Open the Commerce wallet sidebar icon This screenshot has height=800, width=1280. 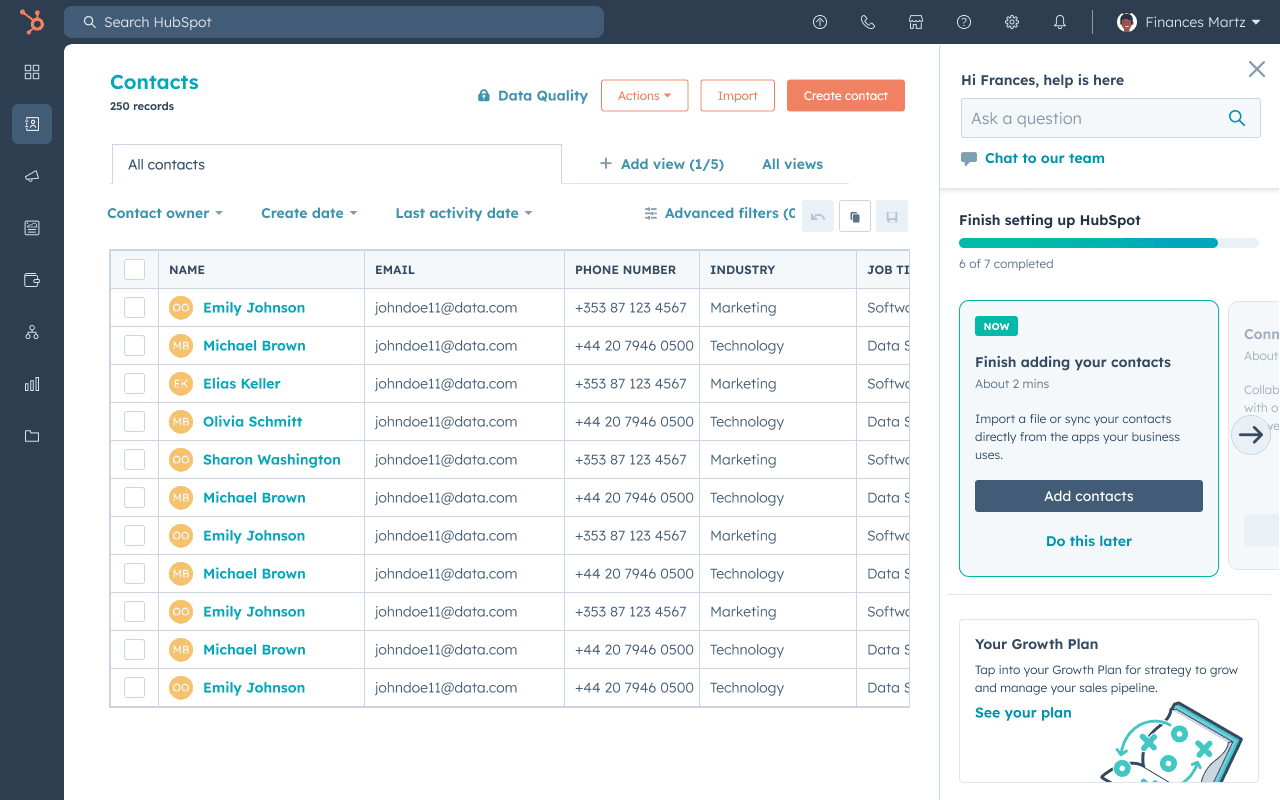[x=32, y=280]
